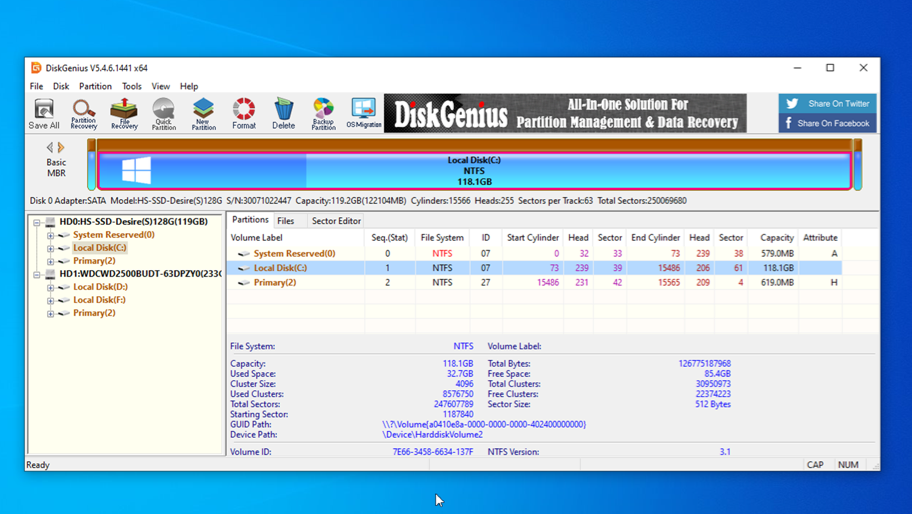Click the DiskGenius title bar logo

coord(36,68)
